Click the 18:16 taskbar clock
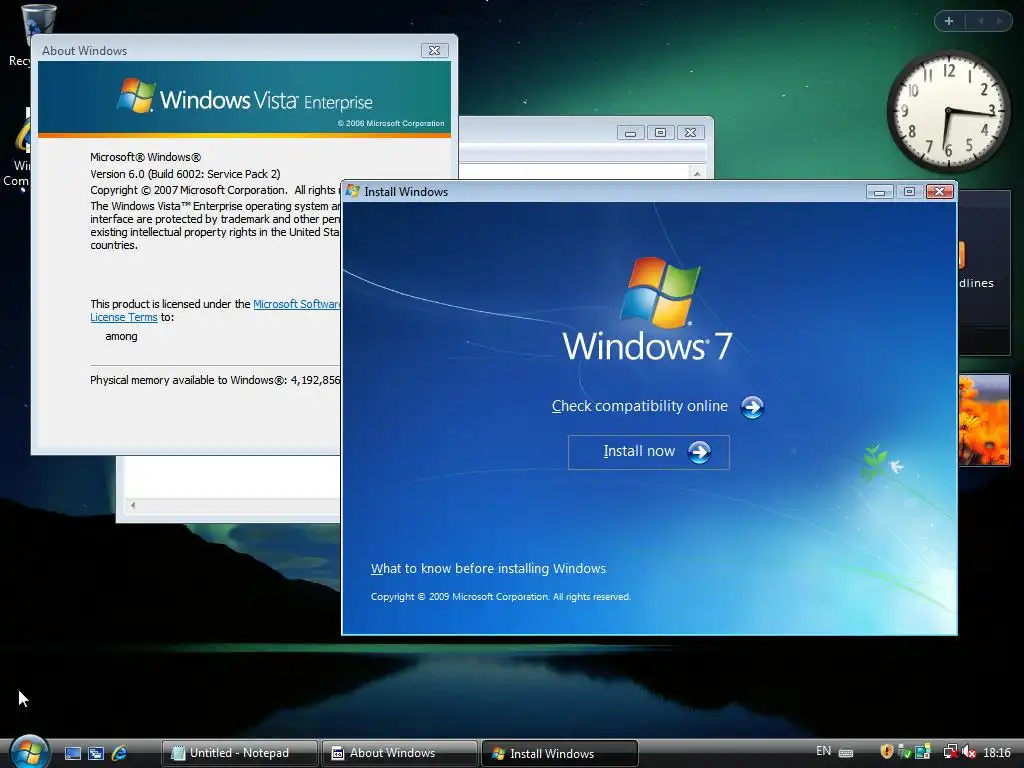The image size is (1024, 768). [997, 753]
